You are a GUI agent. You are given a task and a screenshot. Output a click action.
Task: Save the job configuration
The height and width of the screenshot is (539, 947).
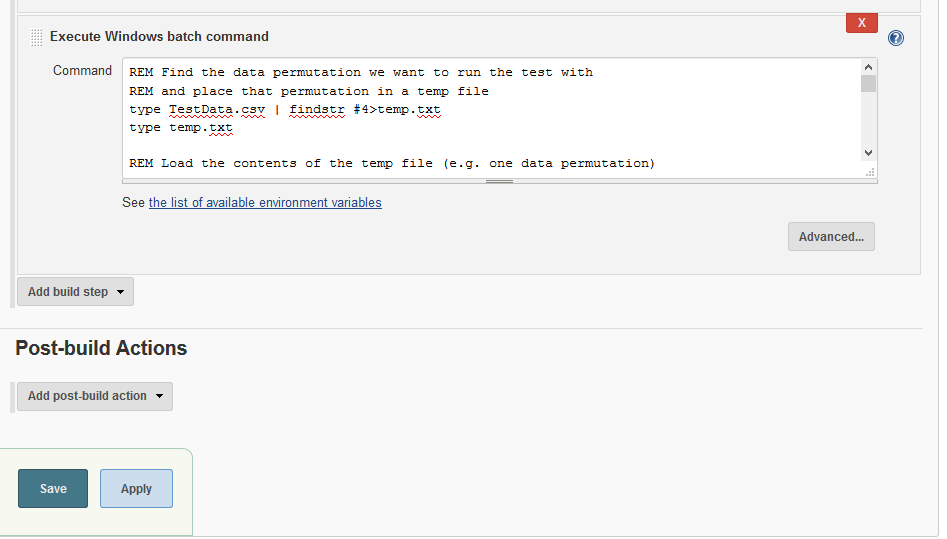click(53, 489)
